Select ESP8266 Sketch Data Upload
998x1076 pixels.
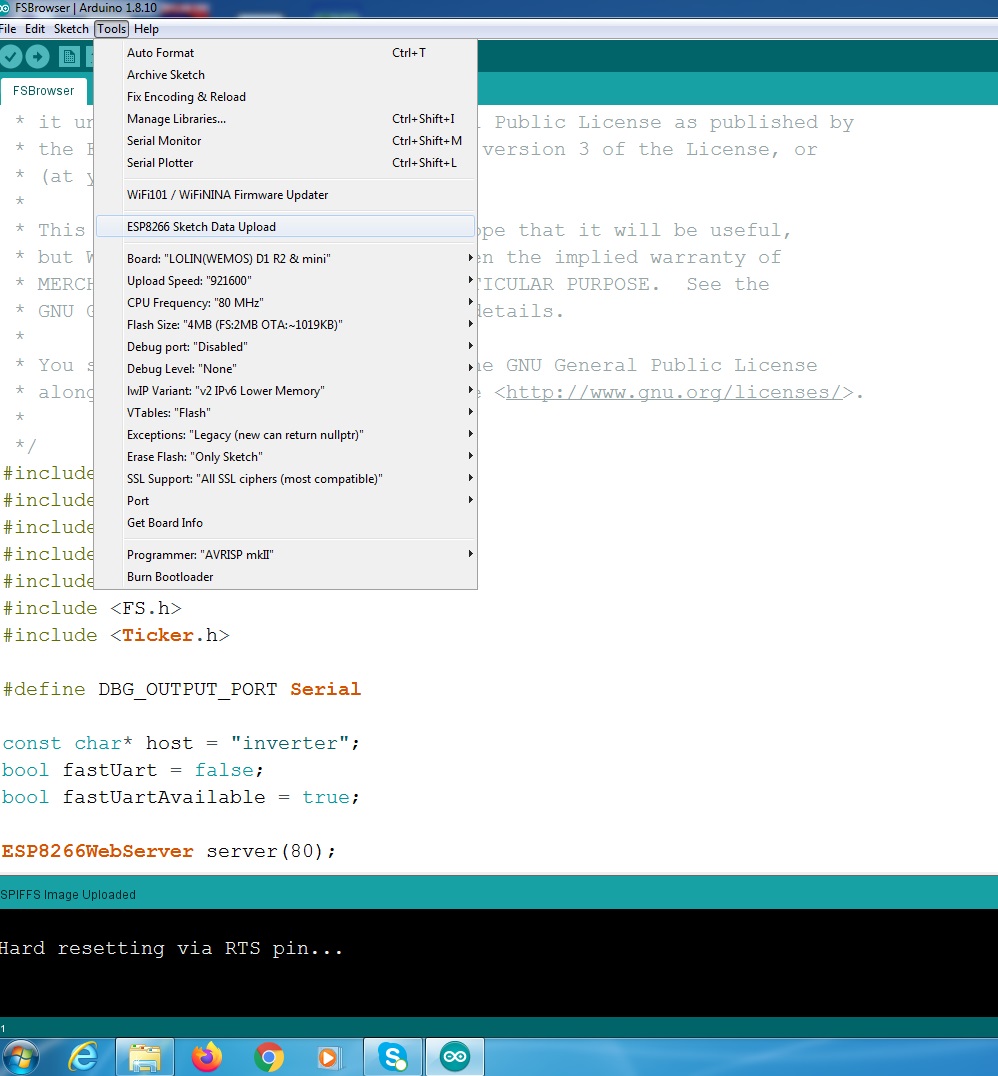pos(201,227)
